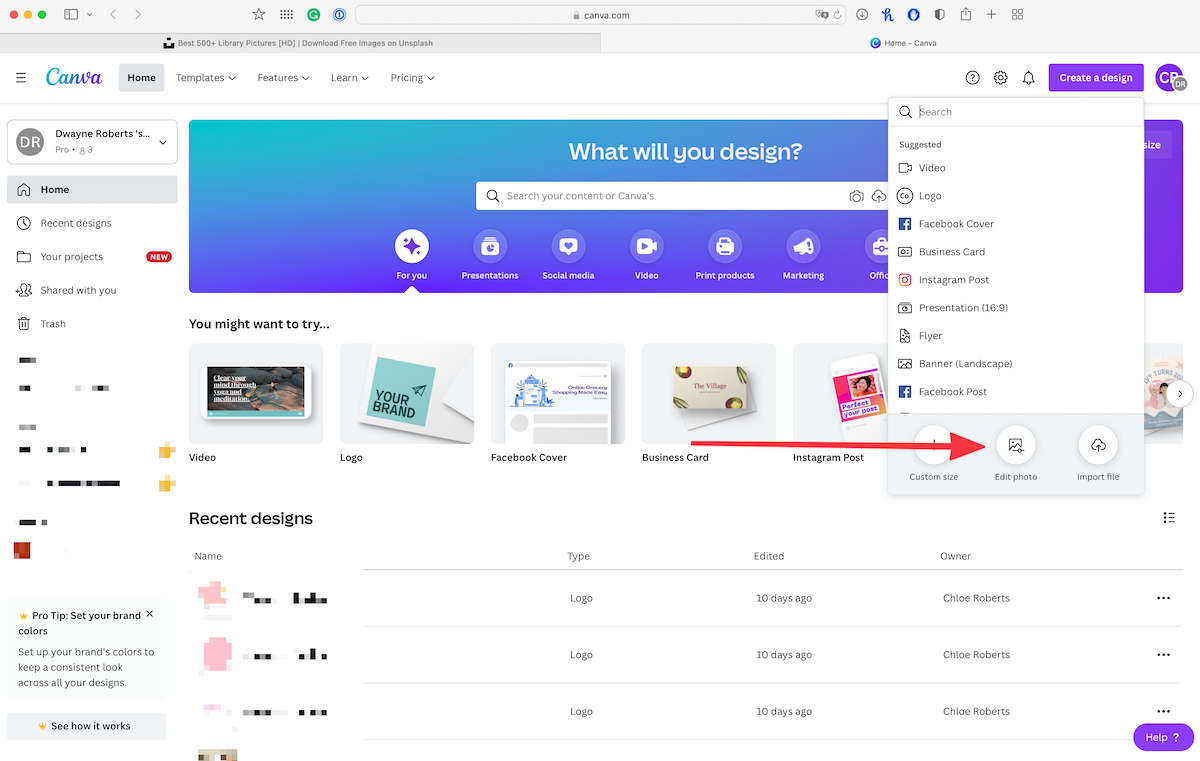Open the Logo suggestion thumbnail
The width and height of the screenshot is (1200, 761).
(407, 394)
